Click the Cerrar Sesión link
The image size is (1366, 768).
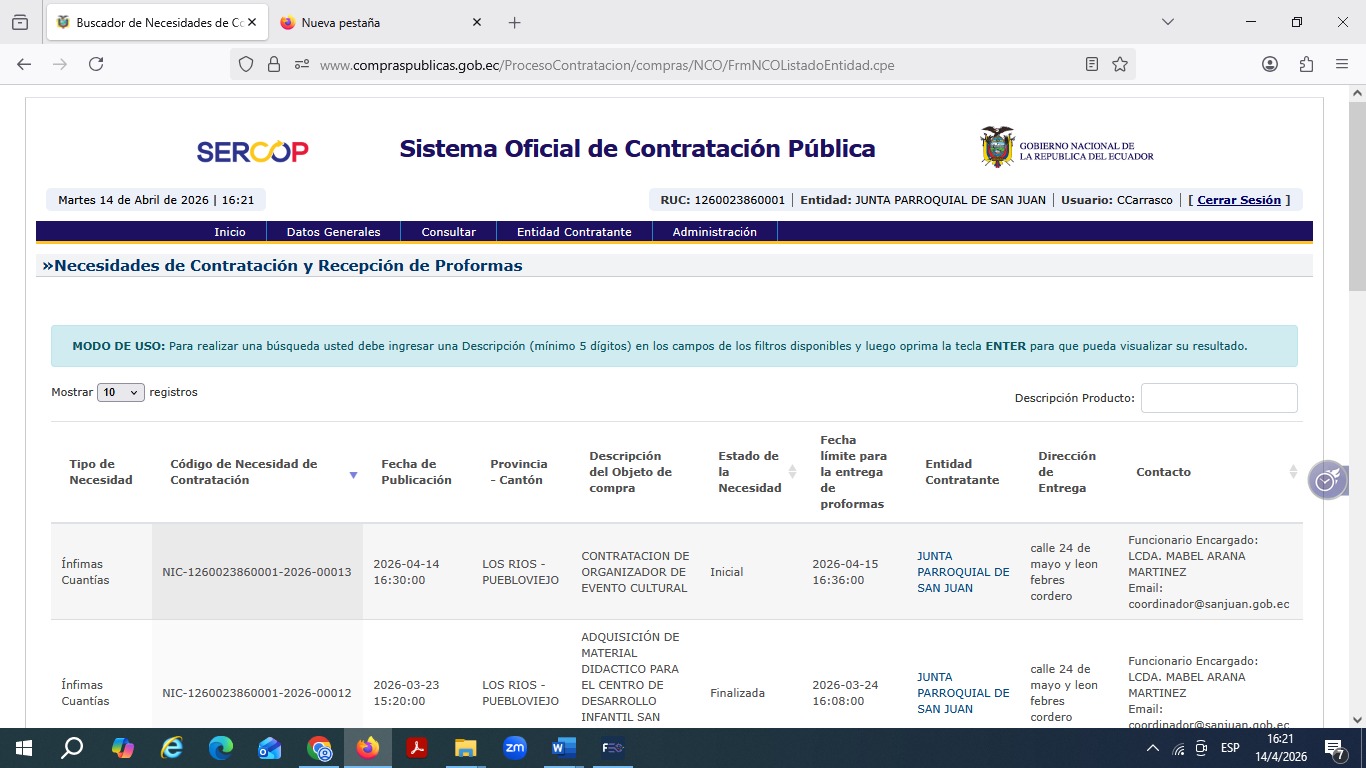(1238, 200)
